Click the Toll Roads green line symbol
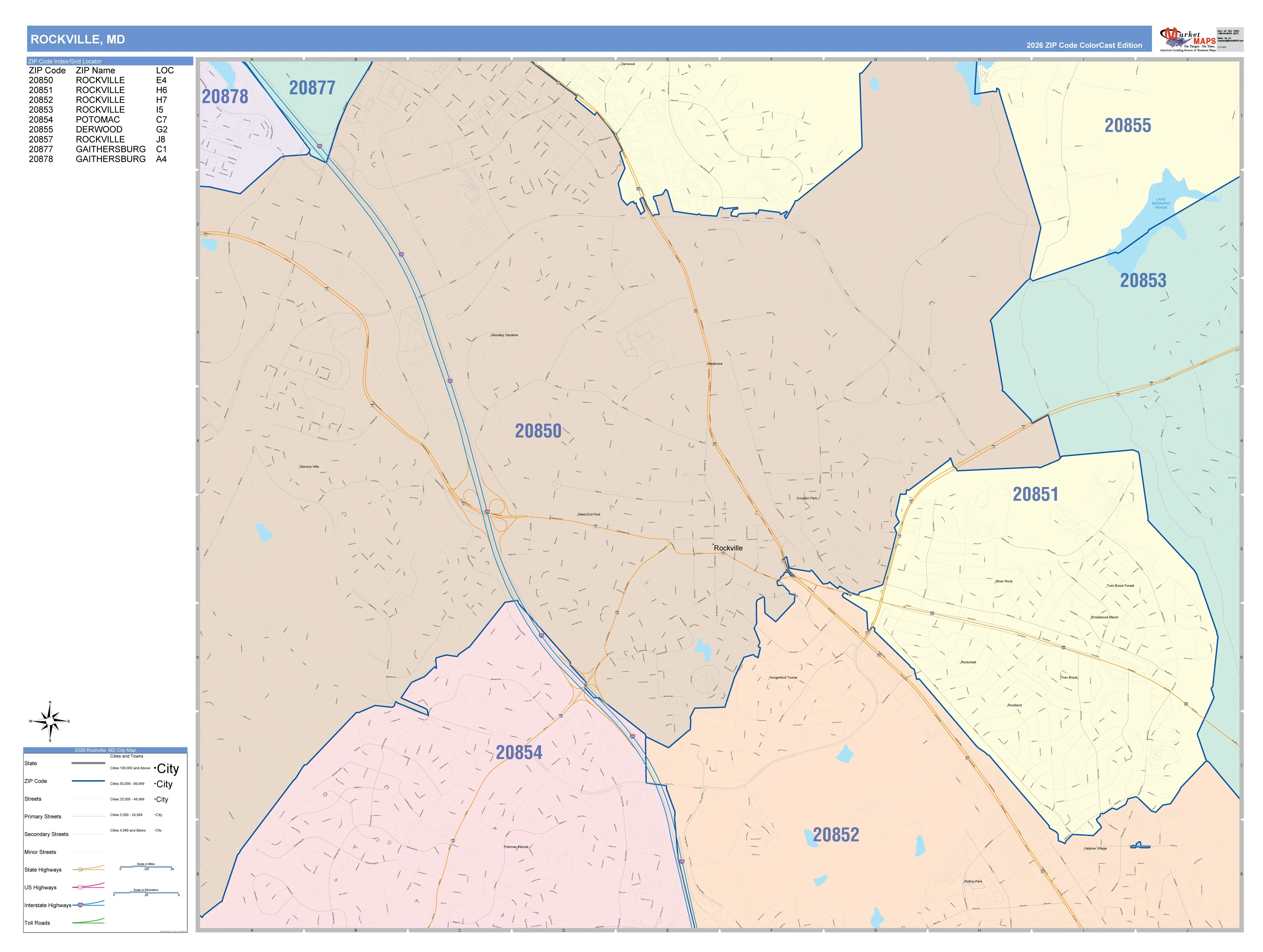The width and height of the screenshot is (1263, 952). point(89,921)
